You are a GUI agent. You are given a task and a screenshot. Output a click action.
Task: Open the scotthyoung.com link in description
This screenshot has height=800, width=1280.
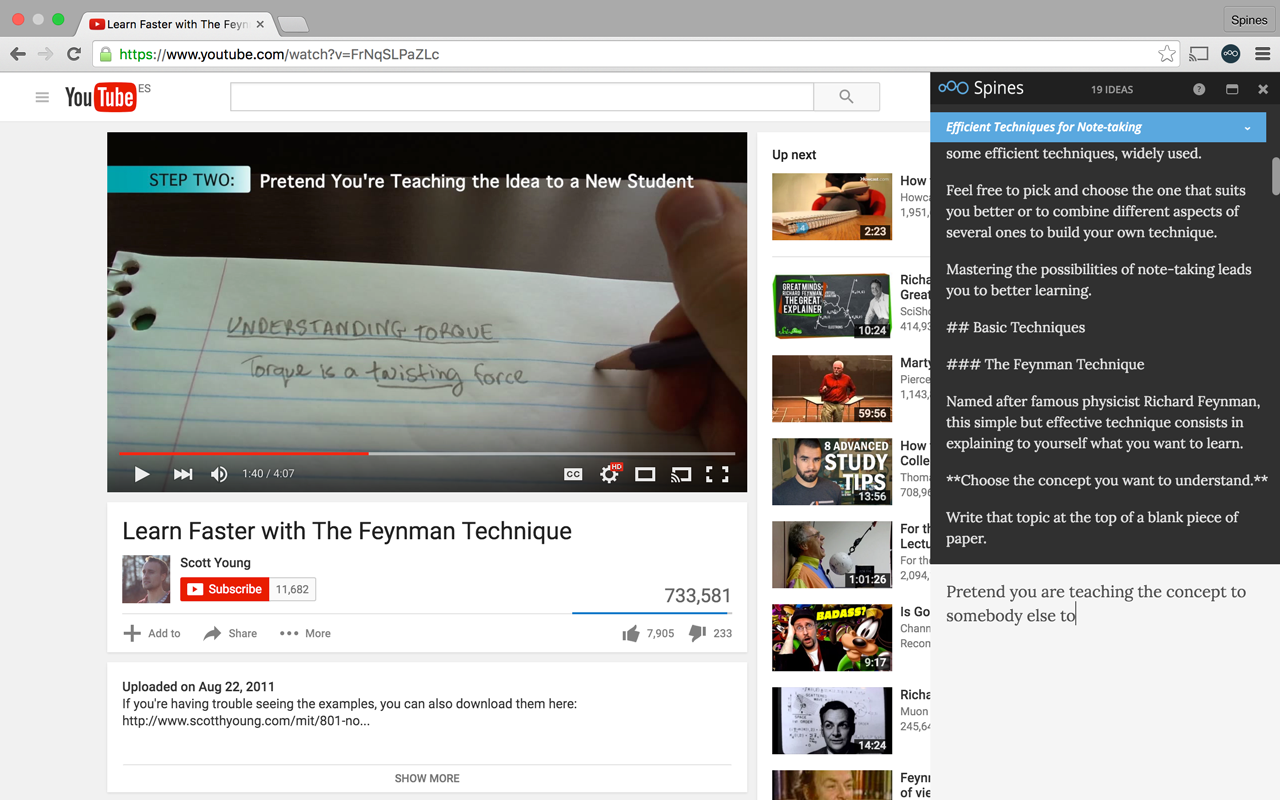pyautogui.click(x=246, y=720)
